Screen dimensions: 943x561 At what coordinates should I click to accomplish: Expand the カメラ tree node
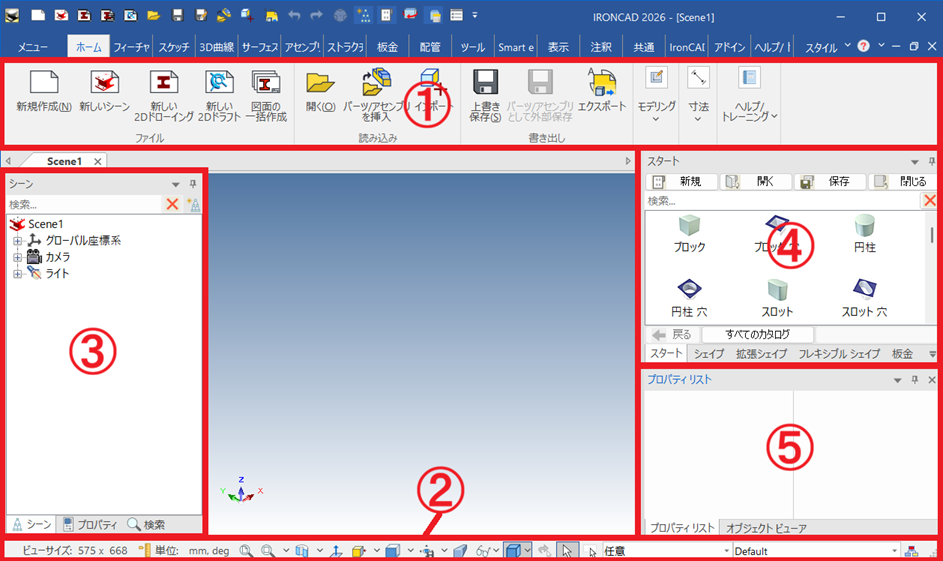(x=17, y=257)
